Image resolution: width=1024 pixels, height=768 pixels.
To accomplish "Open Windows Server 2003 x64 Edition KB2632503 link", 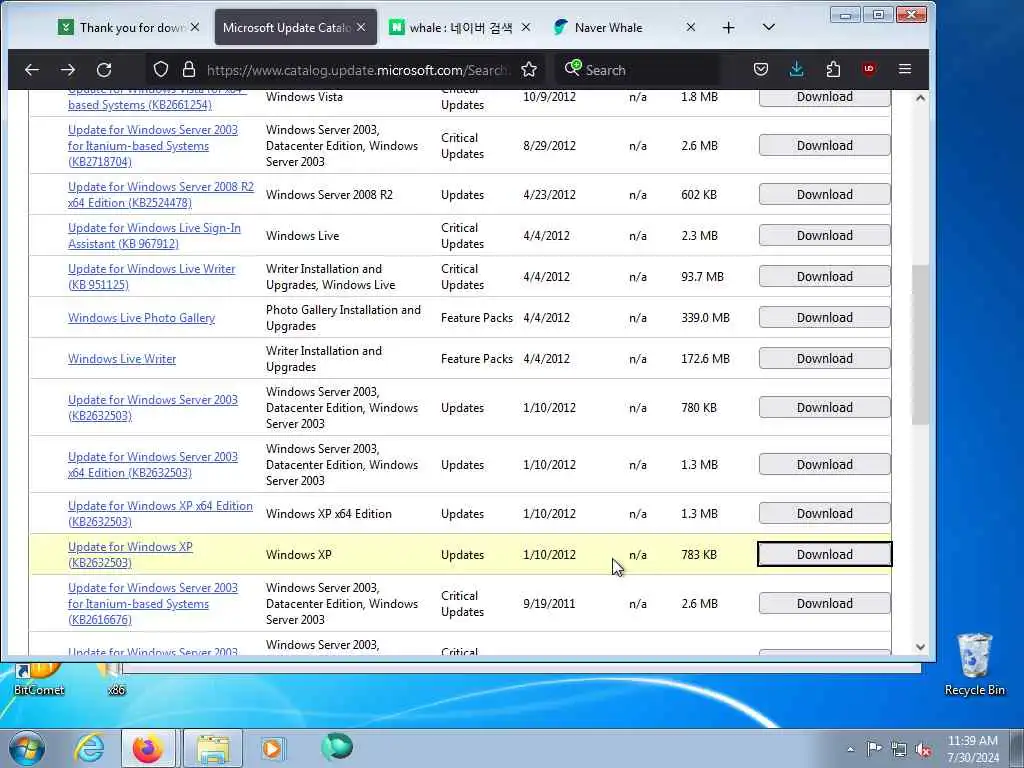I will tap(153, 465).
